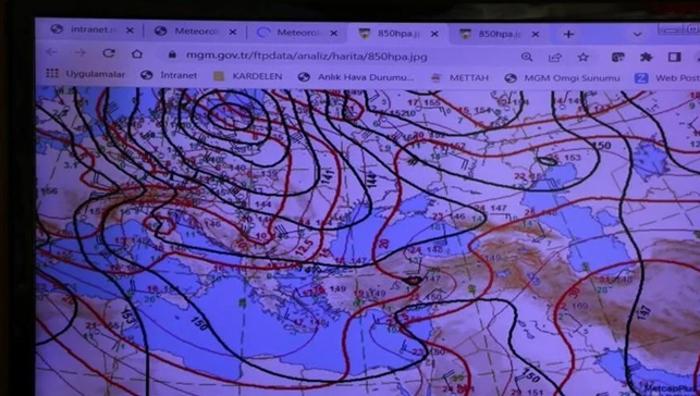Open the zoom magnifier icon in address bar
This screenshot has height=396, width=700.
527,57
